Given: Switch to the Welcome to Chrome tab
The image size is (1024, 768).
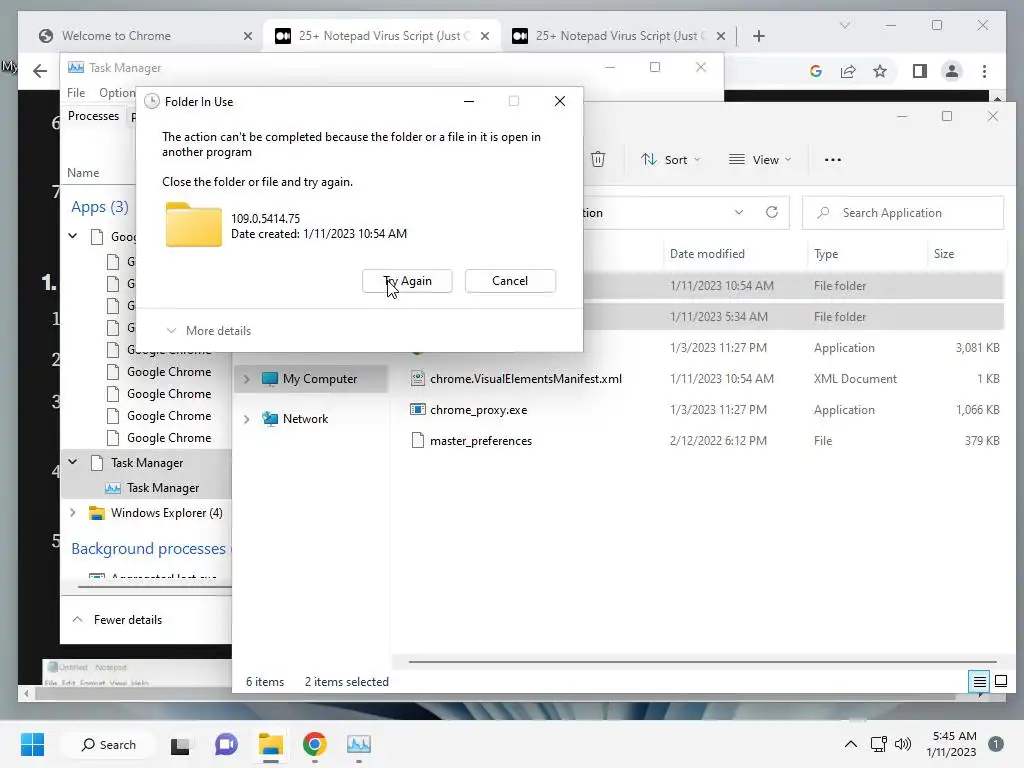Looking at the screenshot, I should point(116,36).
